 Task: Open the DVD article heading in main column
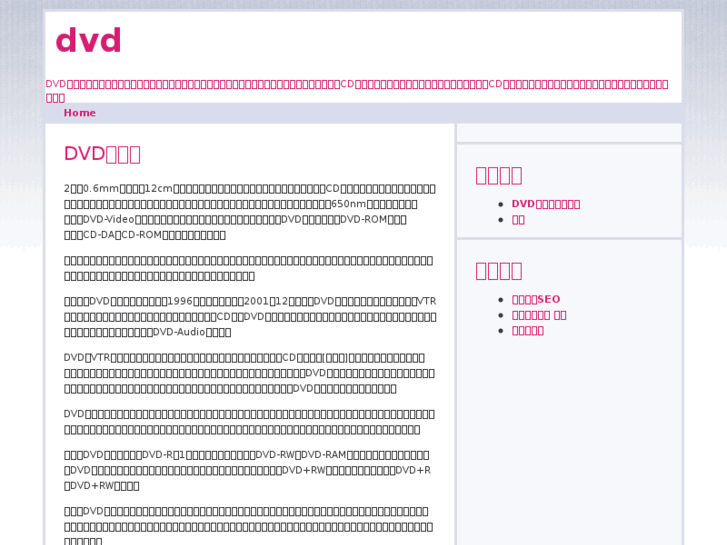(x=102, y=154)
